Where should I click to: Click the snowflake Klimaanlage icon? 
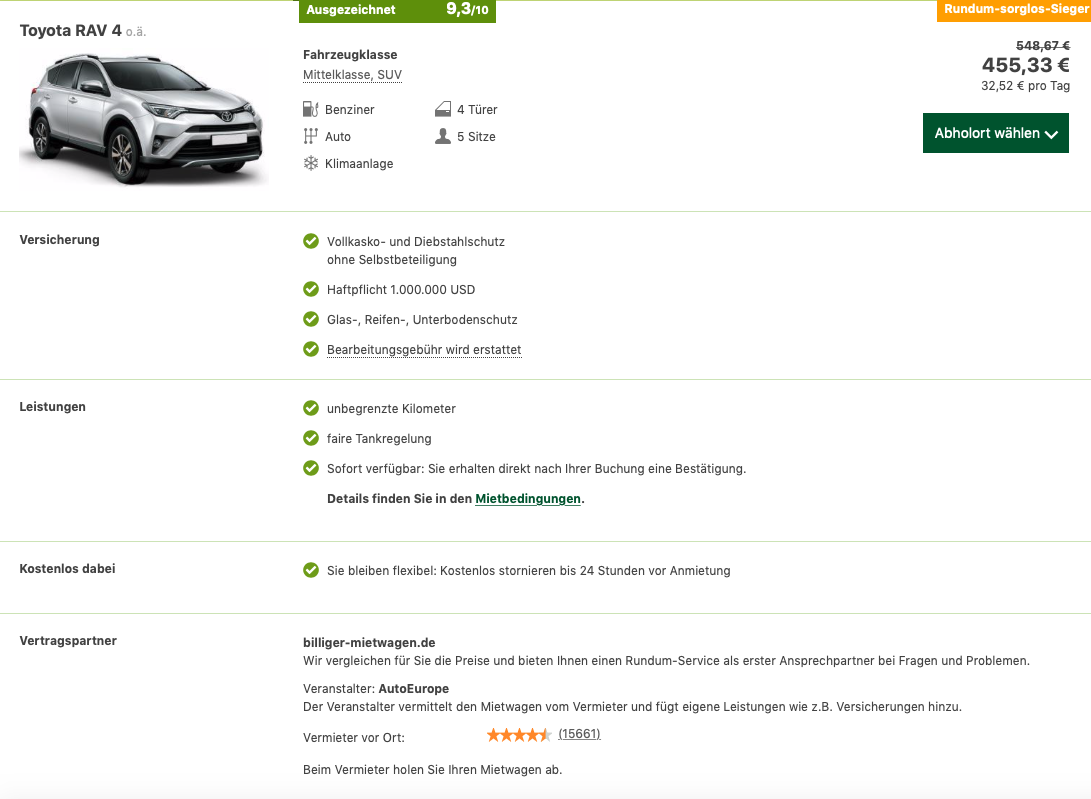coord(310,164)
